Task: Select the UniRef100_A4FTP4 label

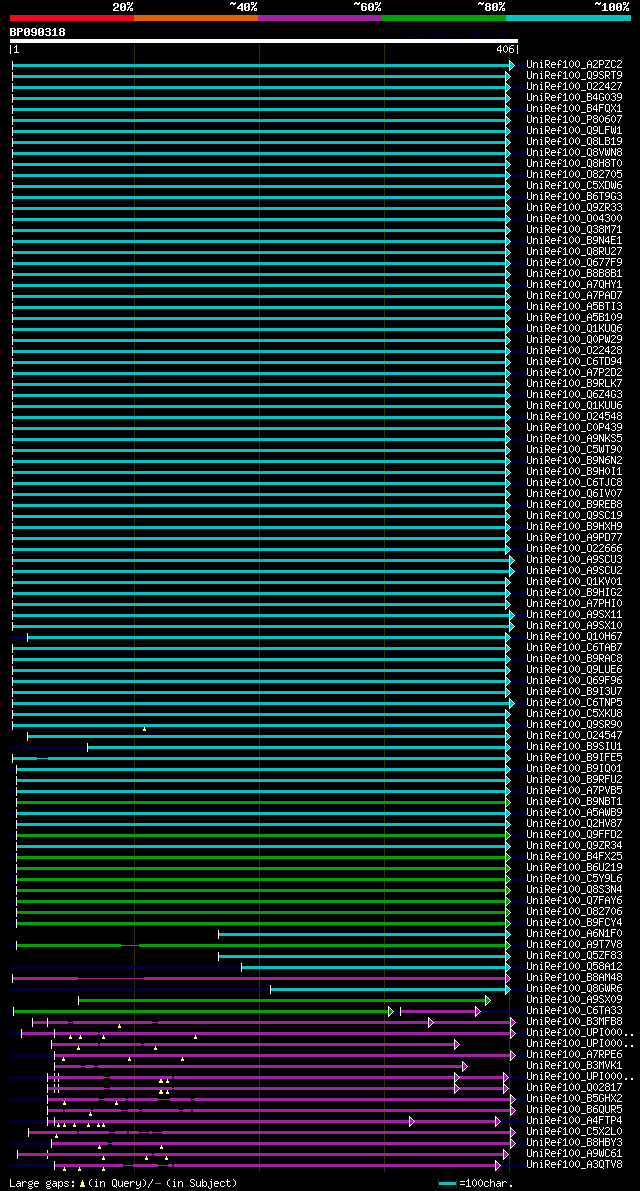Action: pos(574,1122)
